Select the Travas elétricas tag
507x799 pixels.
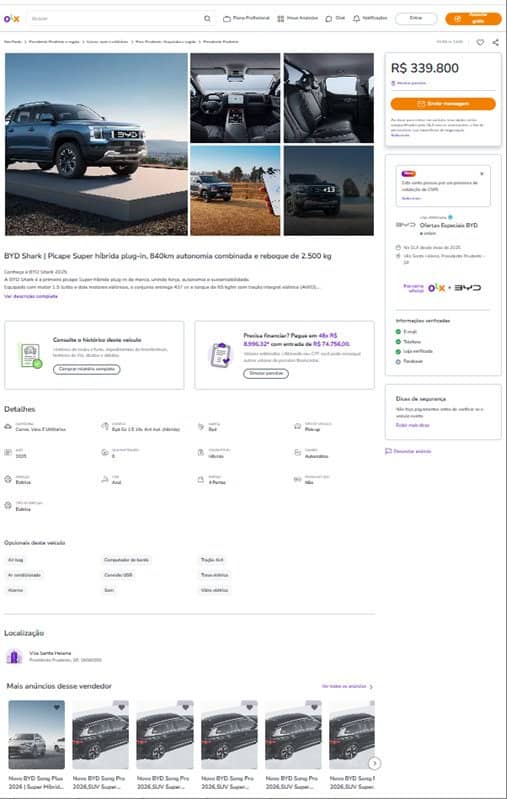coord(214,575)
